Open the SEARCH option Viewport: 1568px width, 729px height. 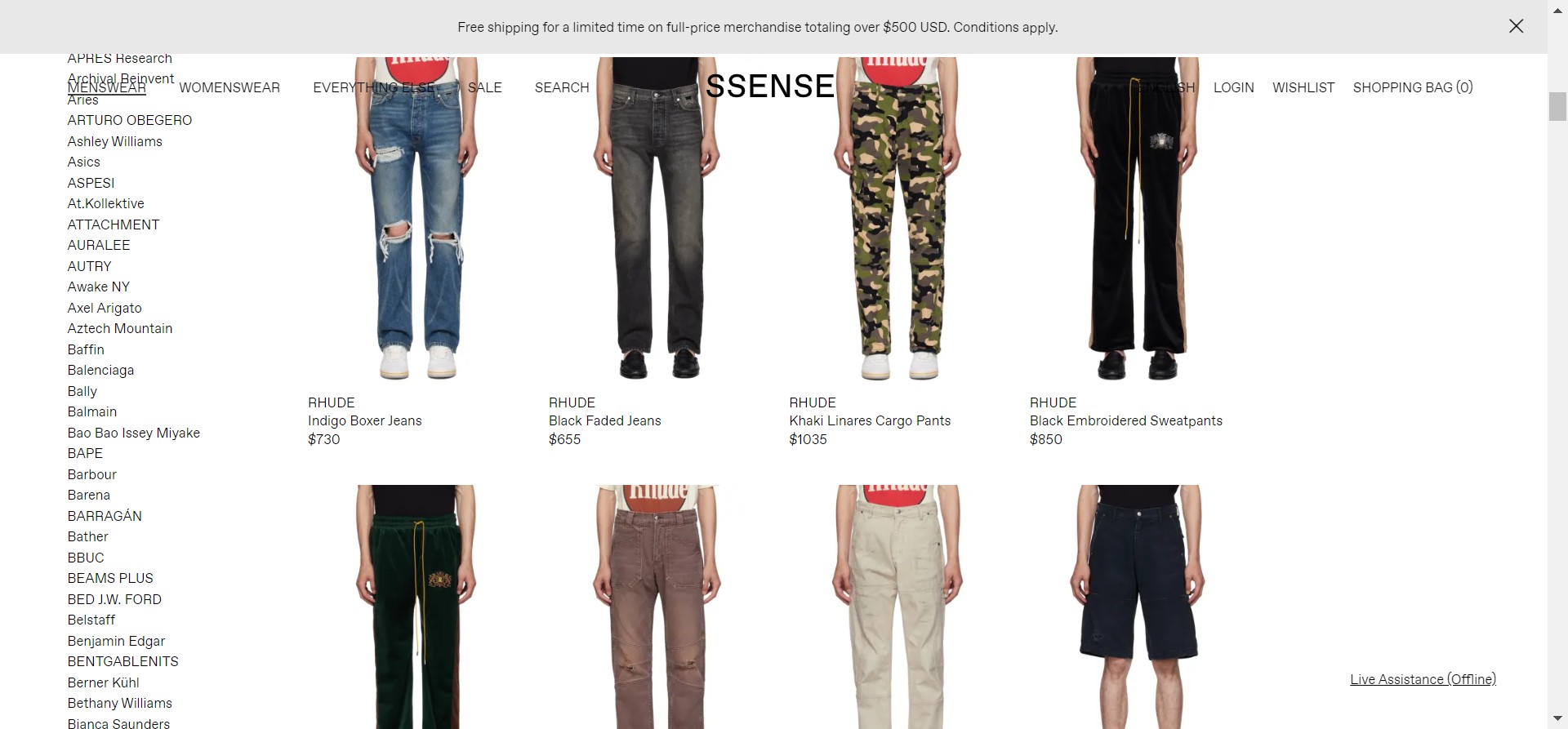coord(562,87)
